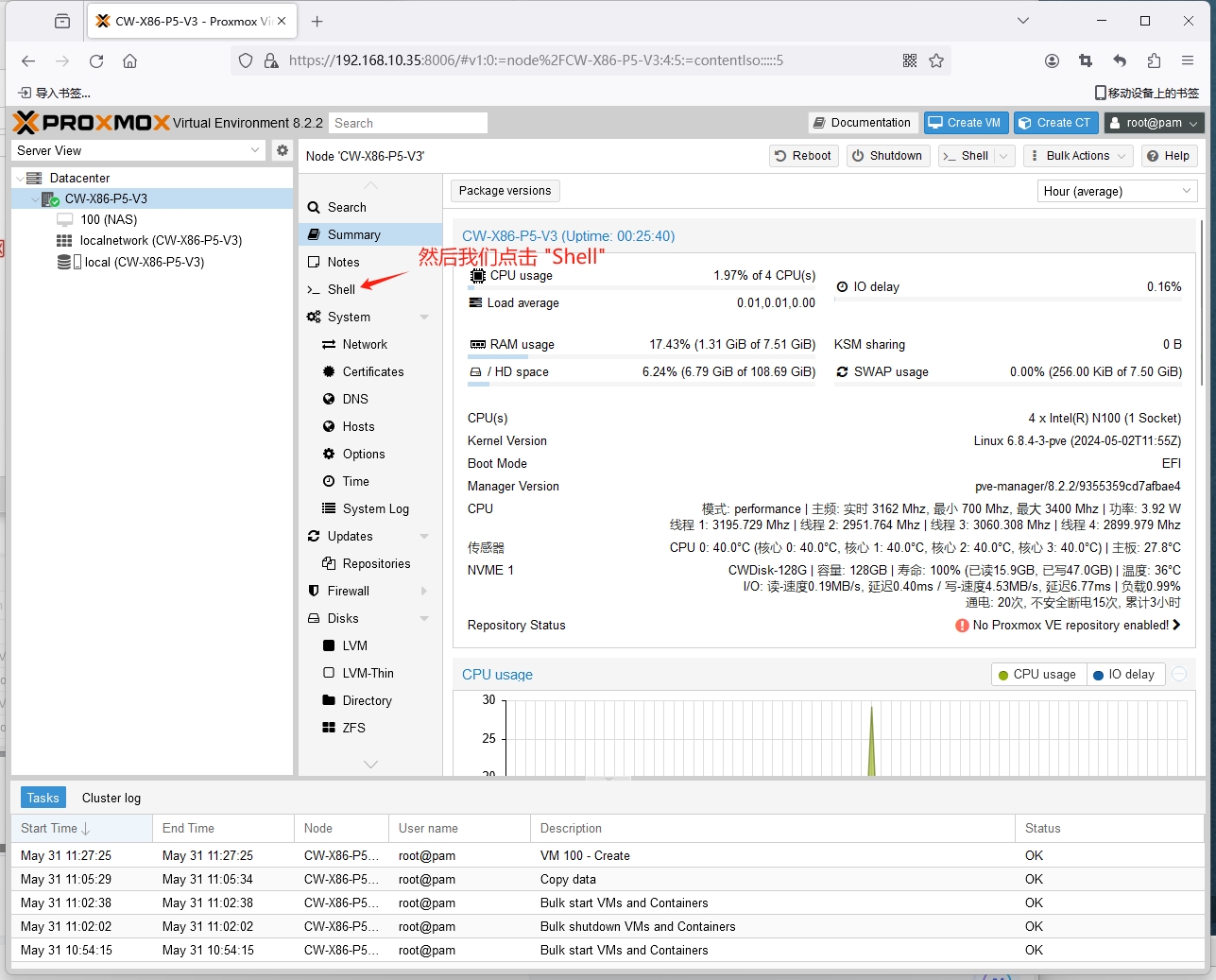The height and width of the screenshot is (980, 1216).
Task: Open the Bulk Actions dropdown
Action: coord(1078,156)
